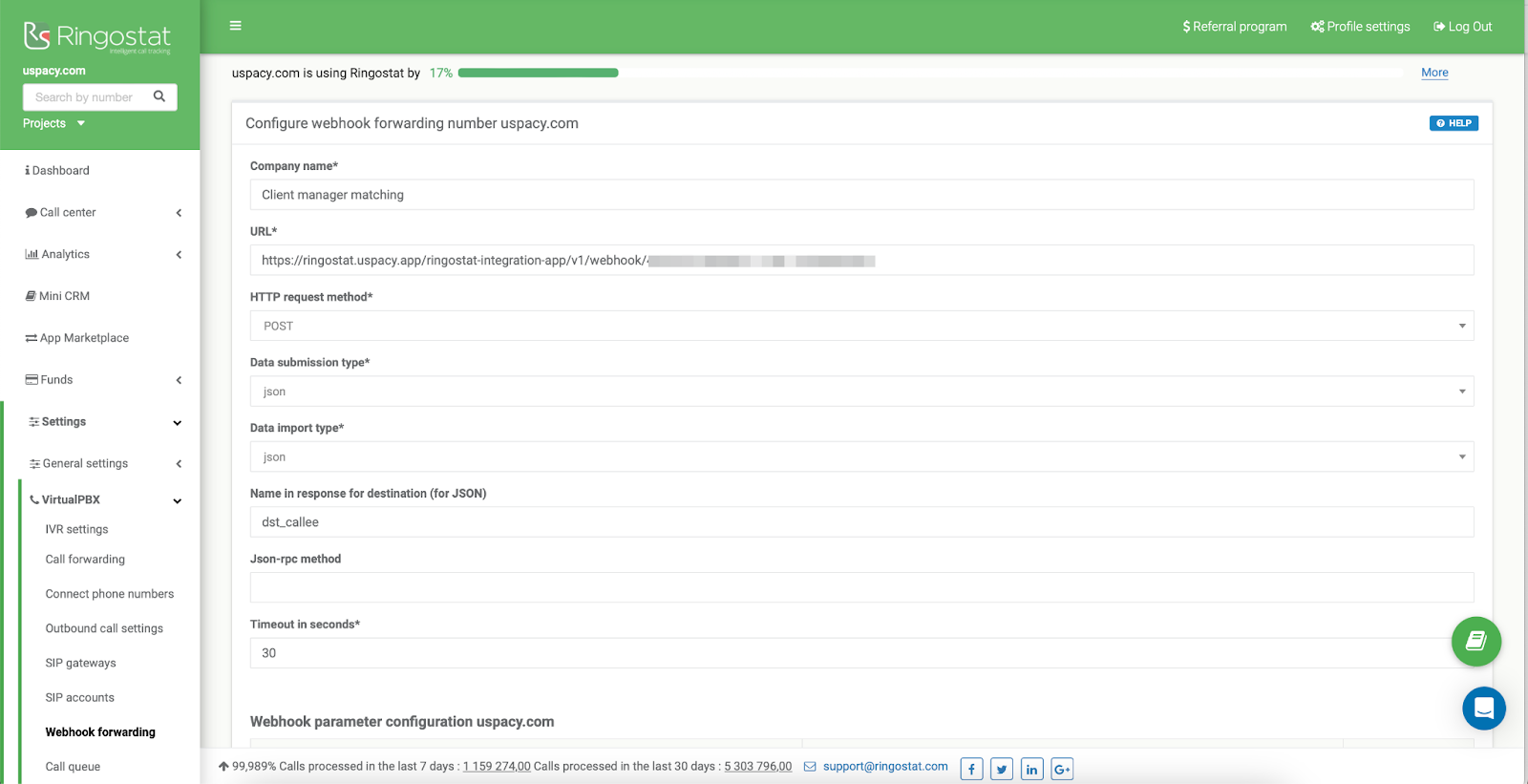Click calls last 30 days value 5 303 796,00

758,766
